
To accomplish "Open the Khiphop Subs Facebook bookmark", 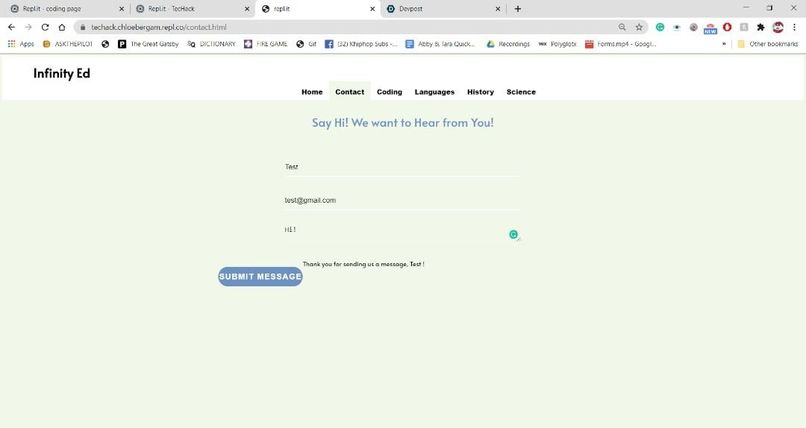I will 361,44.
